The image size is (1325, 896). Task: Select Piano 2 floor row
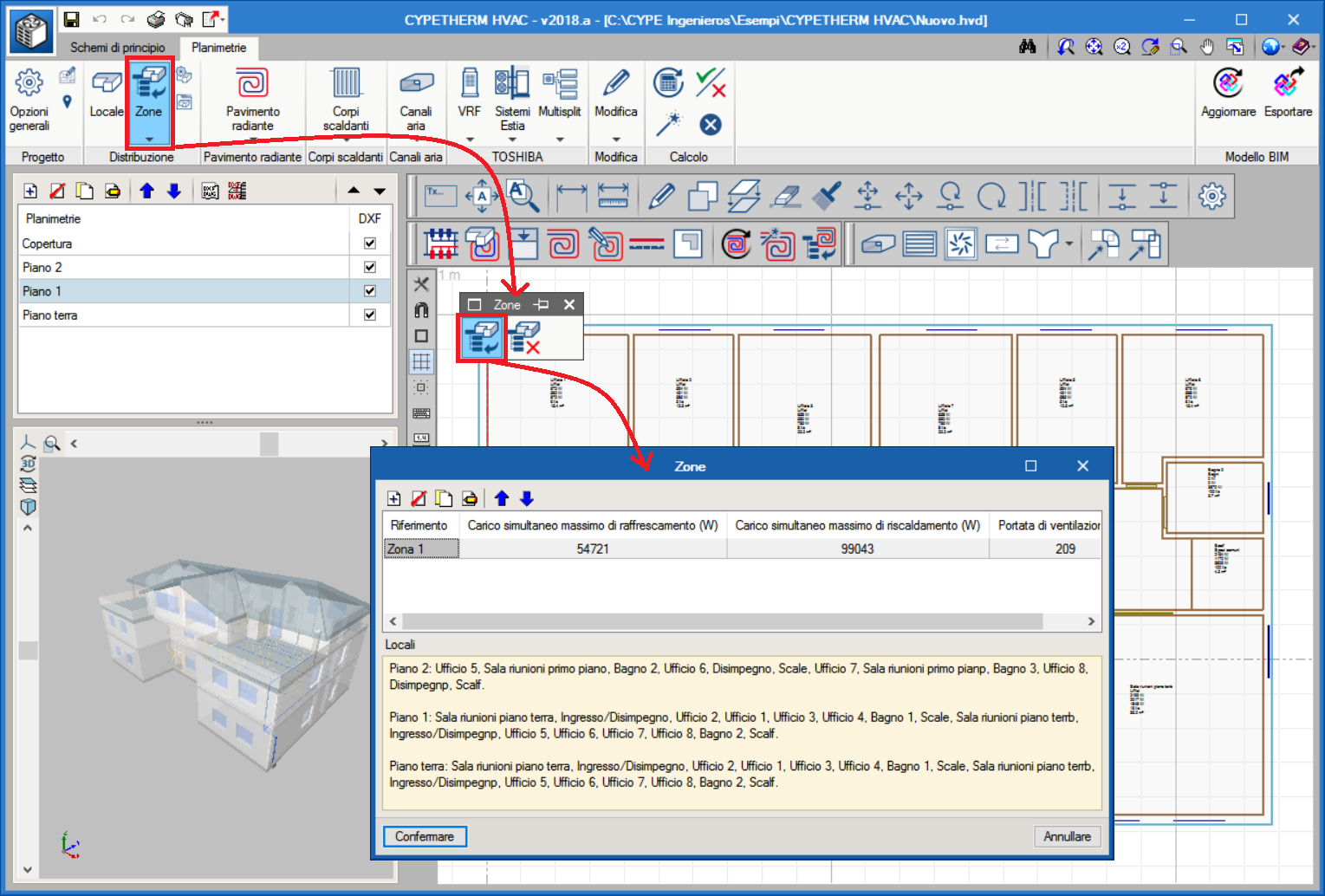[x=205, y=267]
